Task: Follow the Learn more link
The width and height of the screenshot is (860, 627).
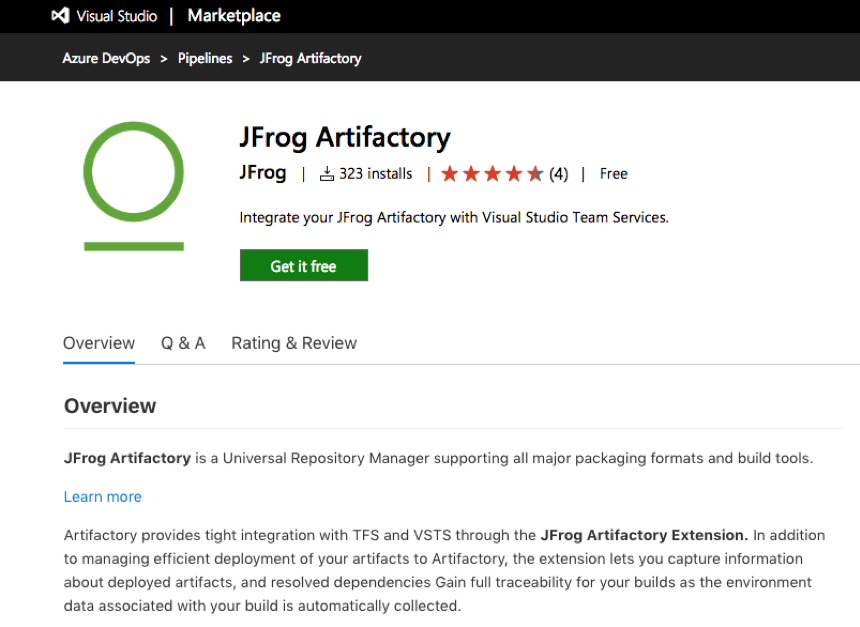Action: pos(103,497)
